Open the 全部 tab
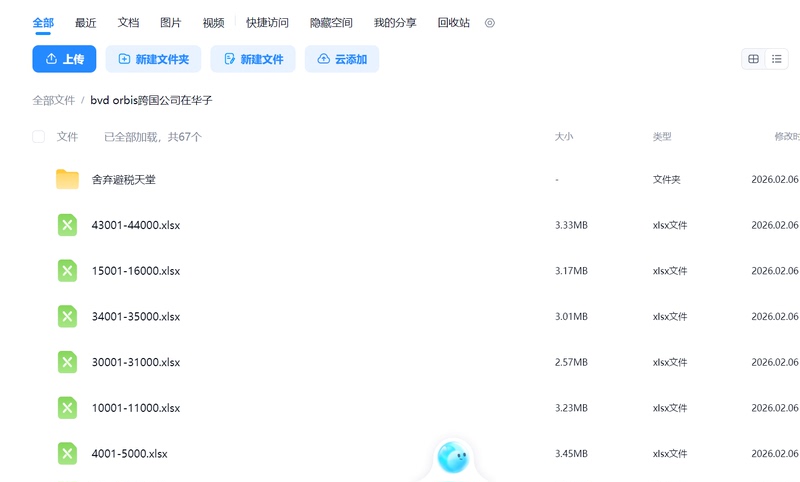 point(43,22)
